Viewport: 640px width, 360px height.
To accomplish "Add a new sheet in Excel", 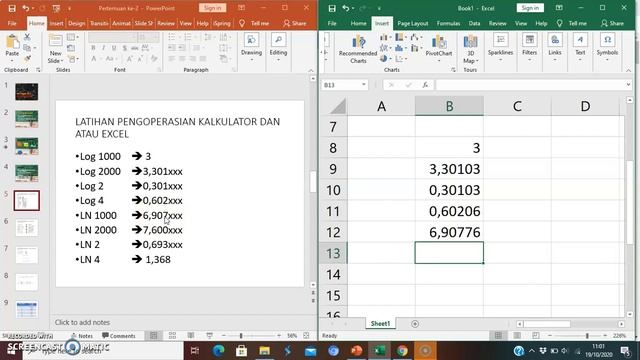I will (x=415, y=324).
